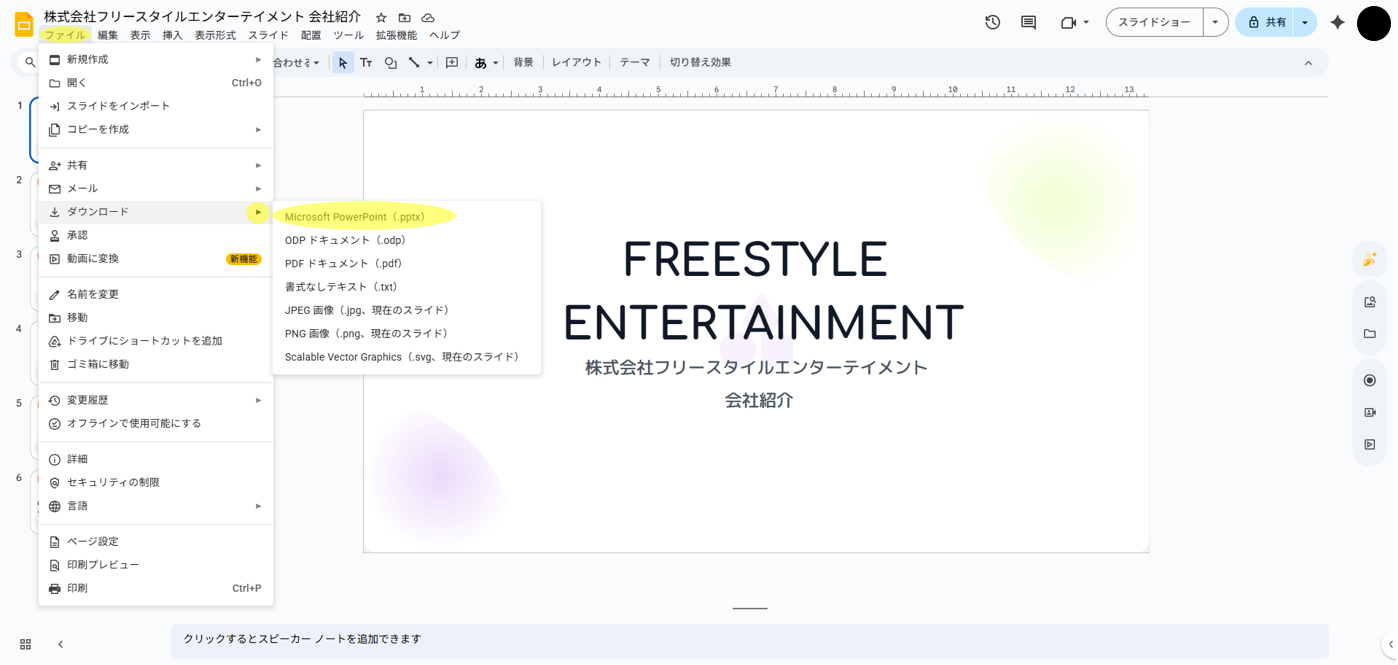Open version history clock icon
1398x665 pixels.
click(992, 22)
